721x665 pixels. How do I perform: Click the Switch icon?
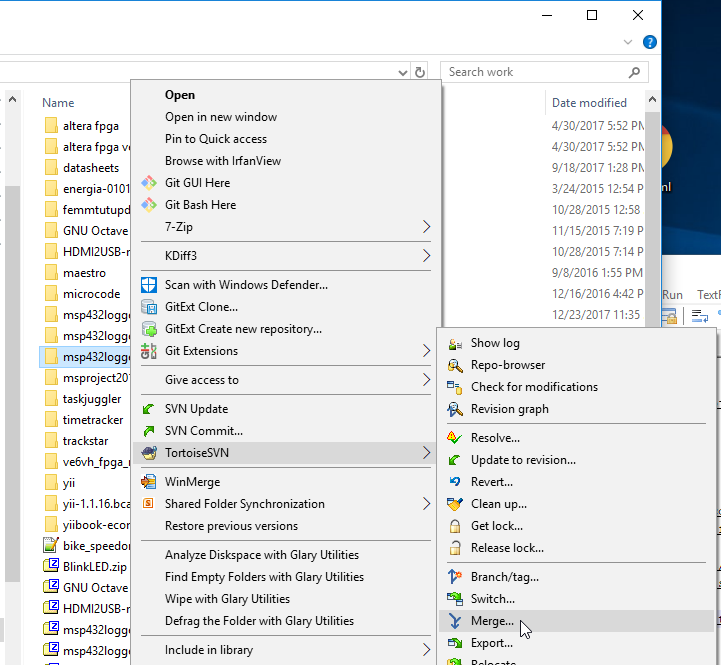[455, 599]
